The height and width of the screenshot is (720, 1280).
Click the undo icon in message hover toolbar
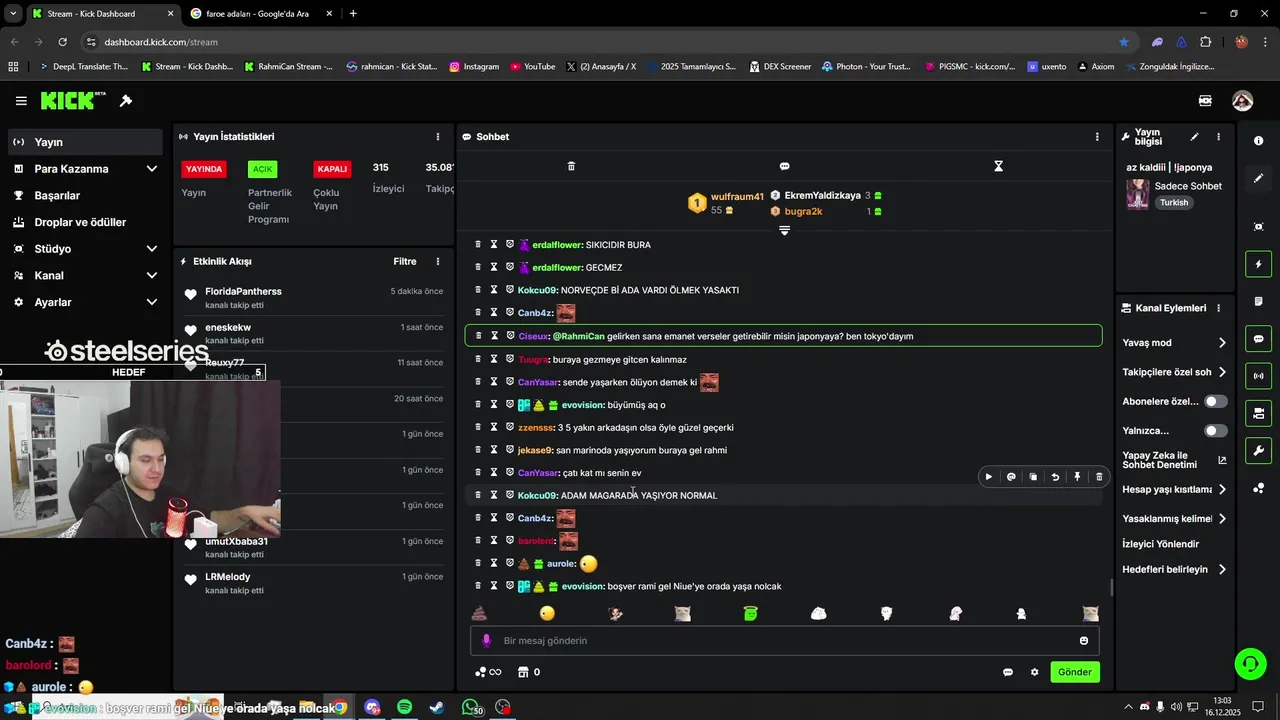coord(1055,477)
